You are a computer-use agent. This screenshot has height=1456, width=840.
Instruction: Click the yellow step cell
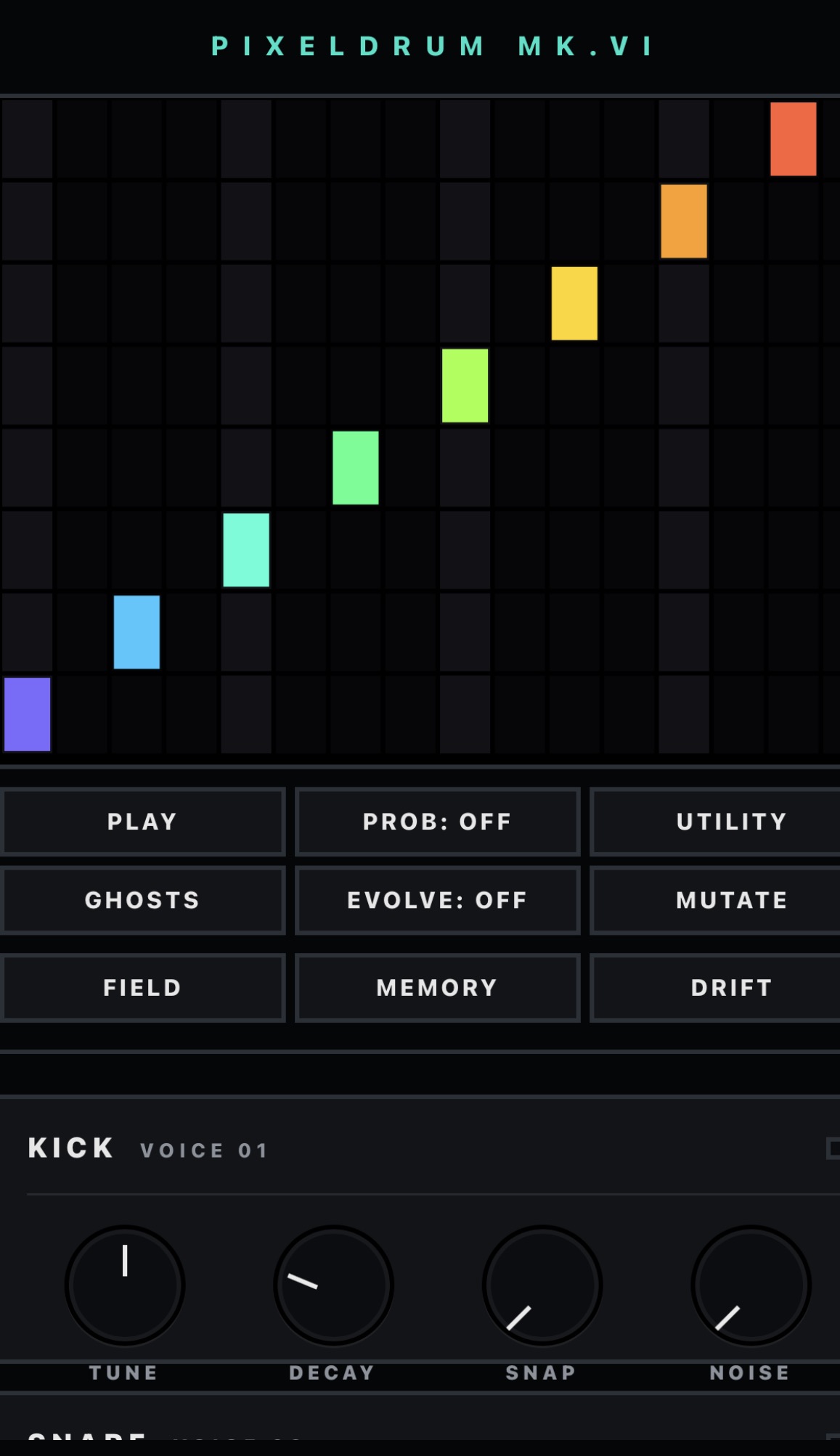point(574,303)
